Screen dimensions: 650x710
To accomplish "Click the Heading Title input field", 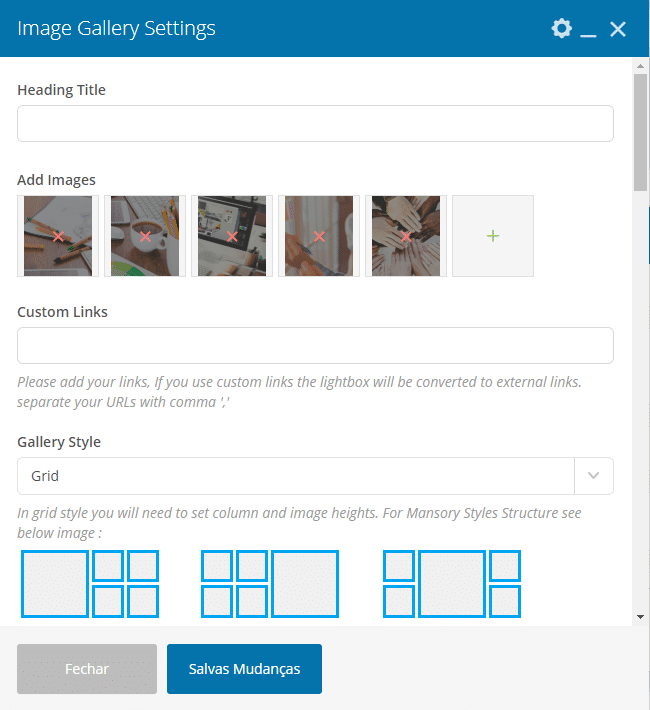I will click(x=315, y=124).
